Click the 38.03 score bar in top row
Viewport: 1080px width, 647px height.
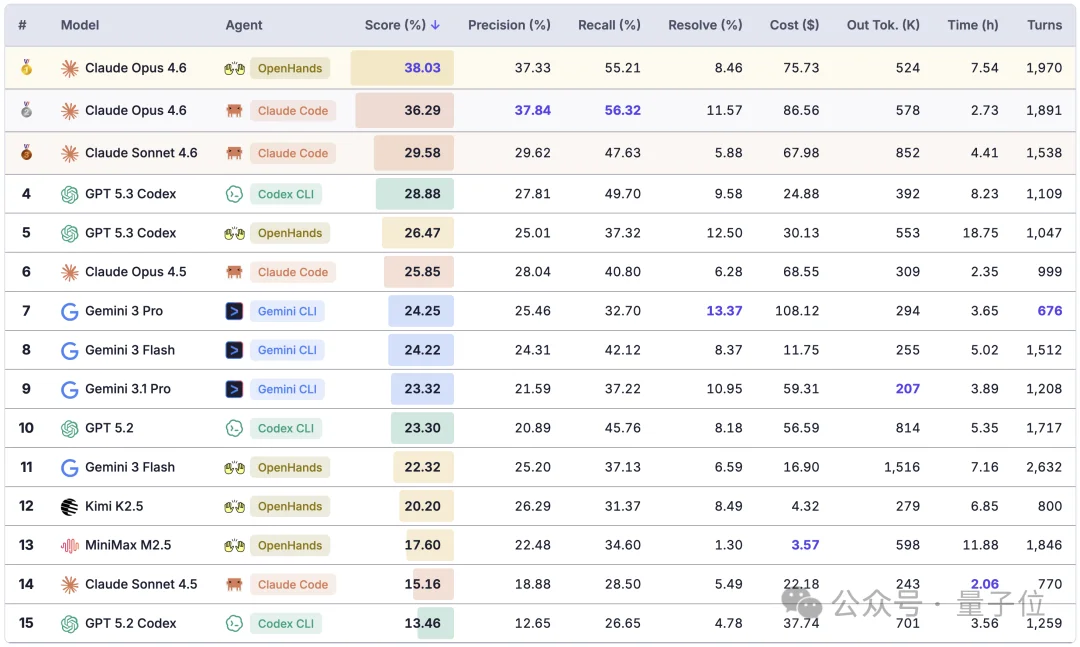402,68
